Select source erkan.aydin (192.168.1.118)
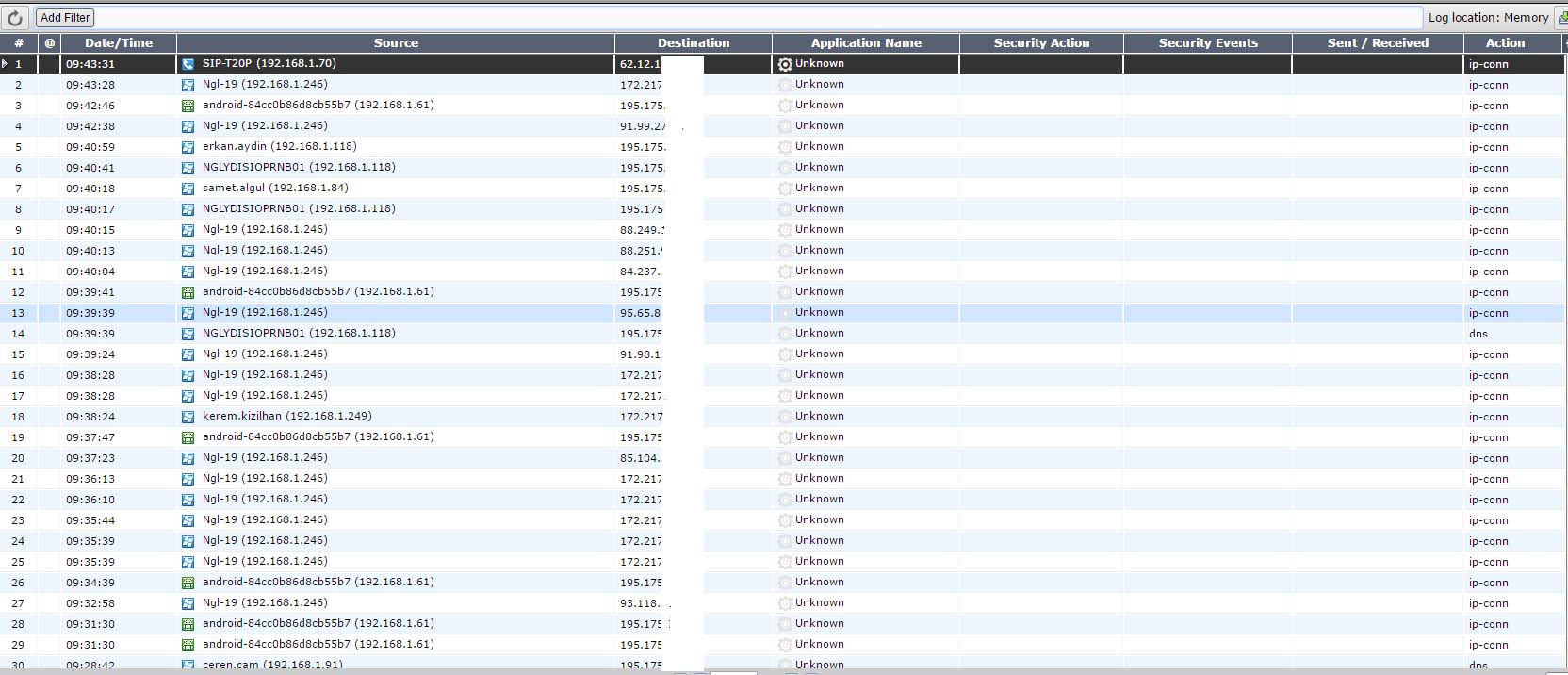The width and height of the screenshot is (1568, 675). pos(280,147)
